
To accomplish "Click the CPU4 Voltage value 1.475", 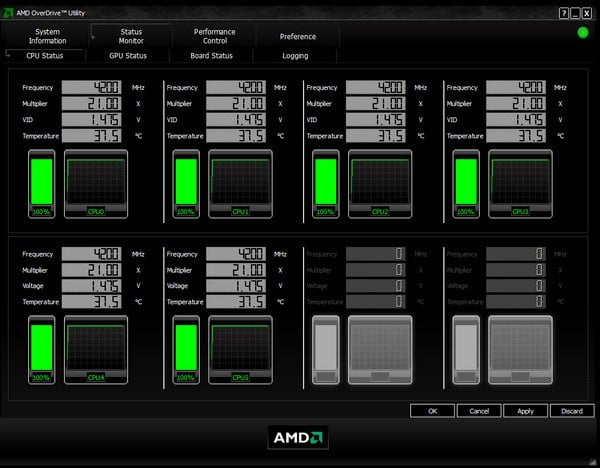I will pos(91,285).
